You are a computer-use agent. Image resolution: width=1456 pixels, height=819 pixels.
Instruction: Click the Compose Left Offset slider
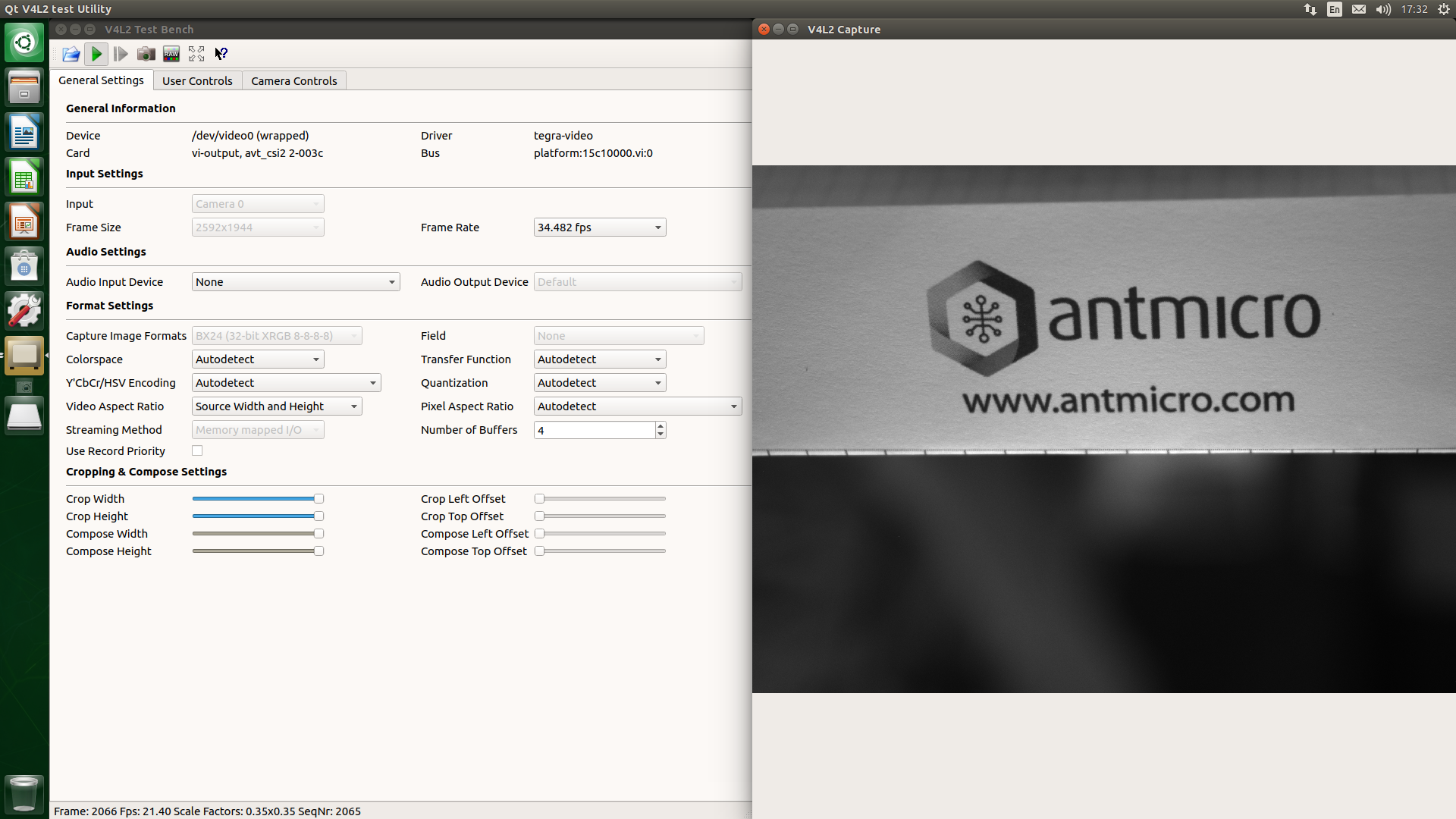click(600, 534)
